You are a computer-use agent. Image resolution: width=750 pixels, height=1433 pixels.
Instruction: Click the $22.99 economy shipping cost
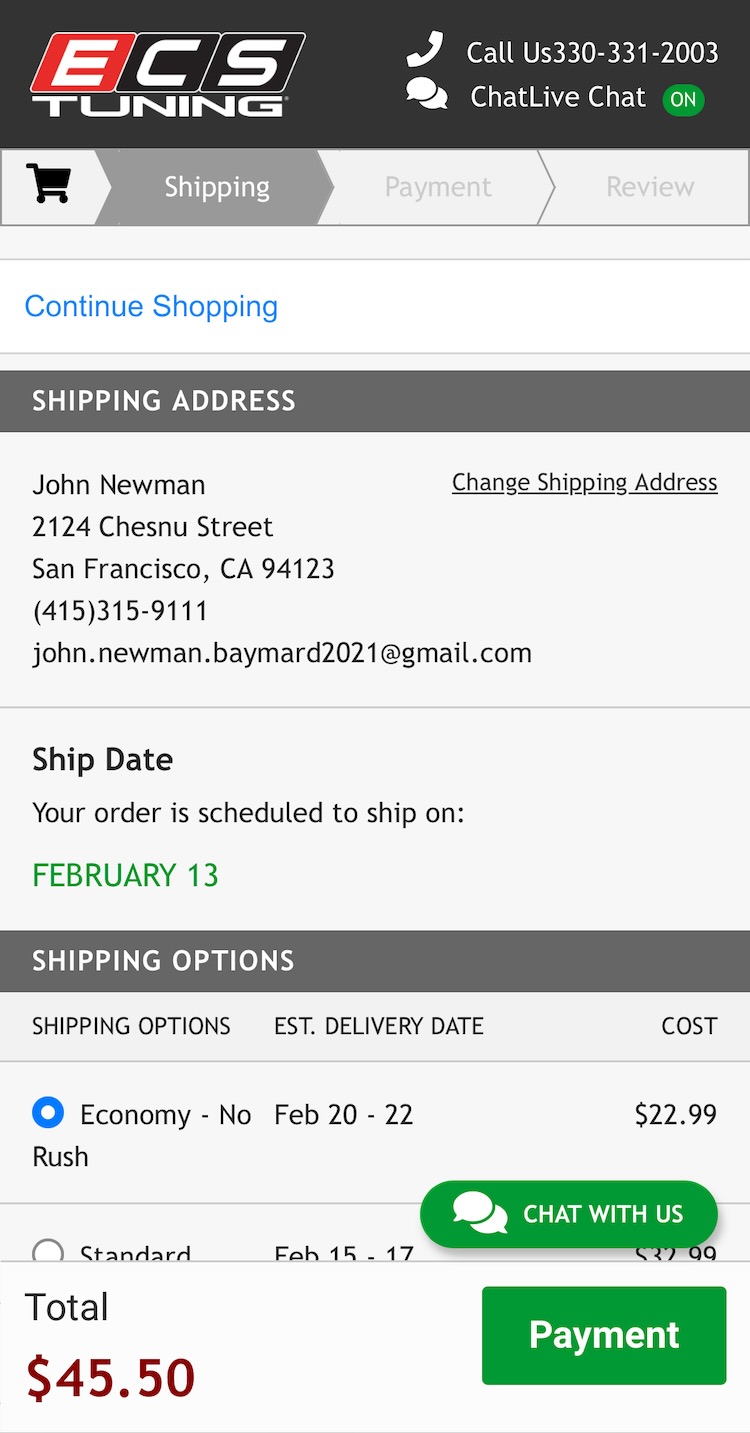pos(675,1114)
